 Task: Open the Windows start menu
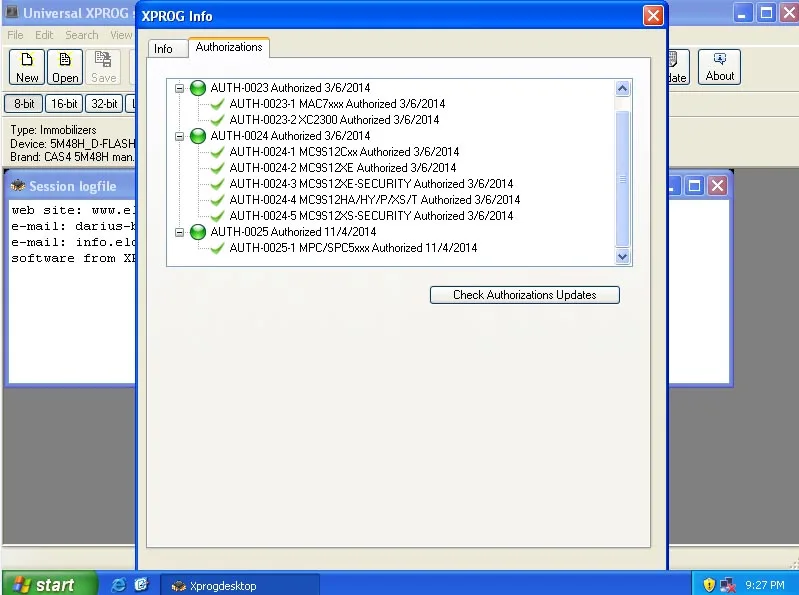pos(48,584)
